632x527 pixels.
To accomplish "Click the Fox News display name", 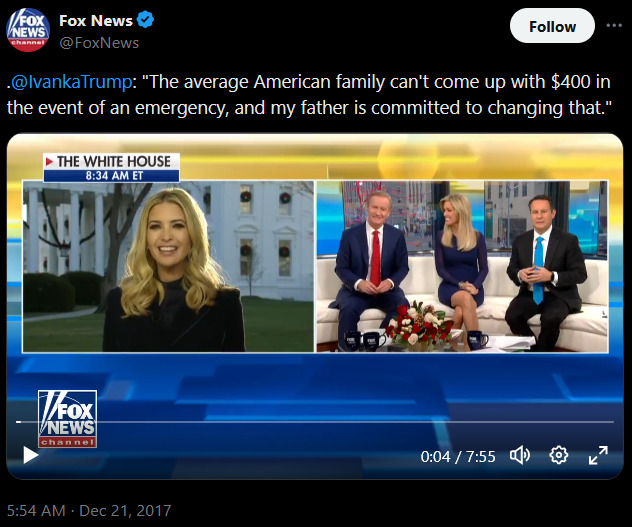I will point(96,20).
